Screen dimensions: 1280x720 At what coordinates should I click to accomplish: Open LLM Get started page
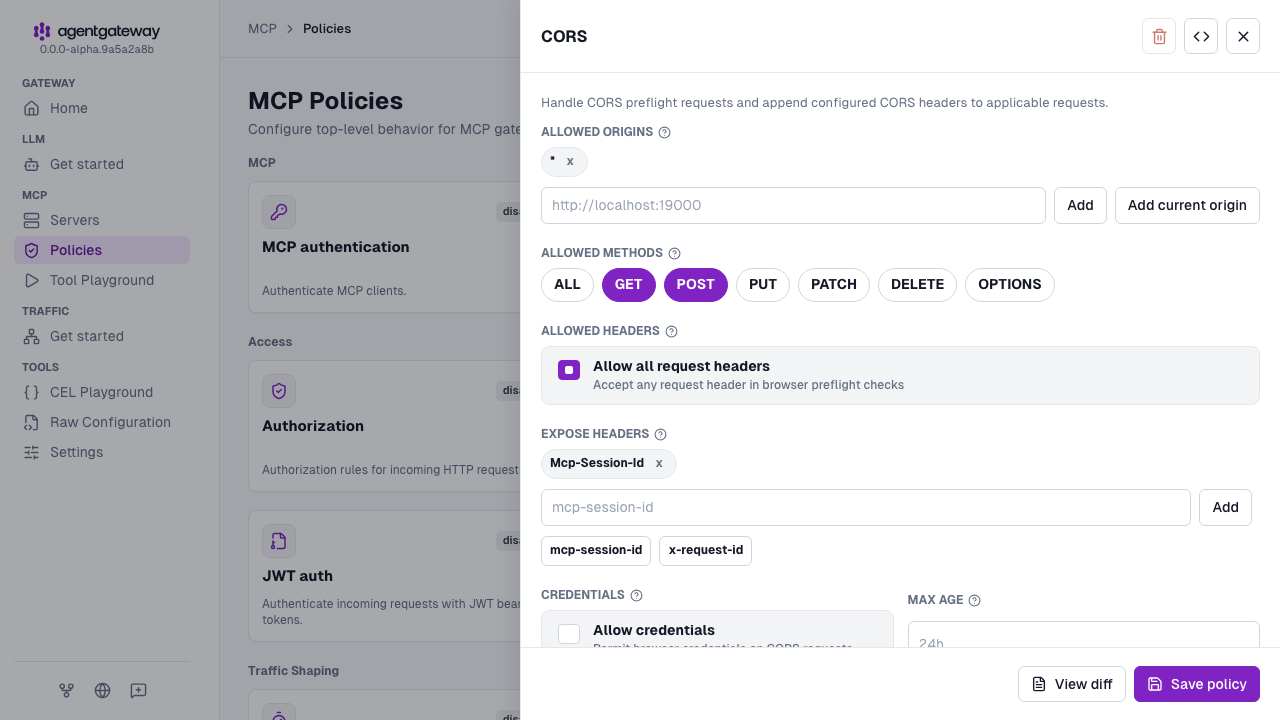coord(102,164)
